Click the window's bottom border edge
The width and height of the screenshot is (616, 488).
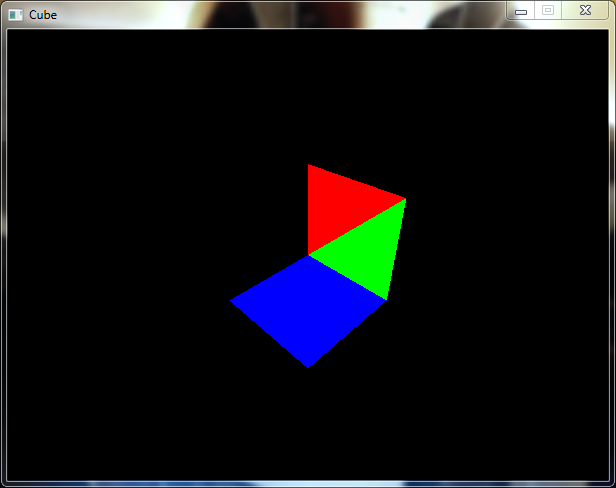point(308,484)
